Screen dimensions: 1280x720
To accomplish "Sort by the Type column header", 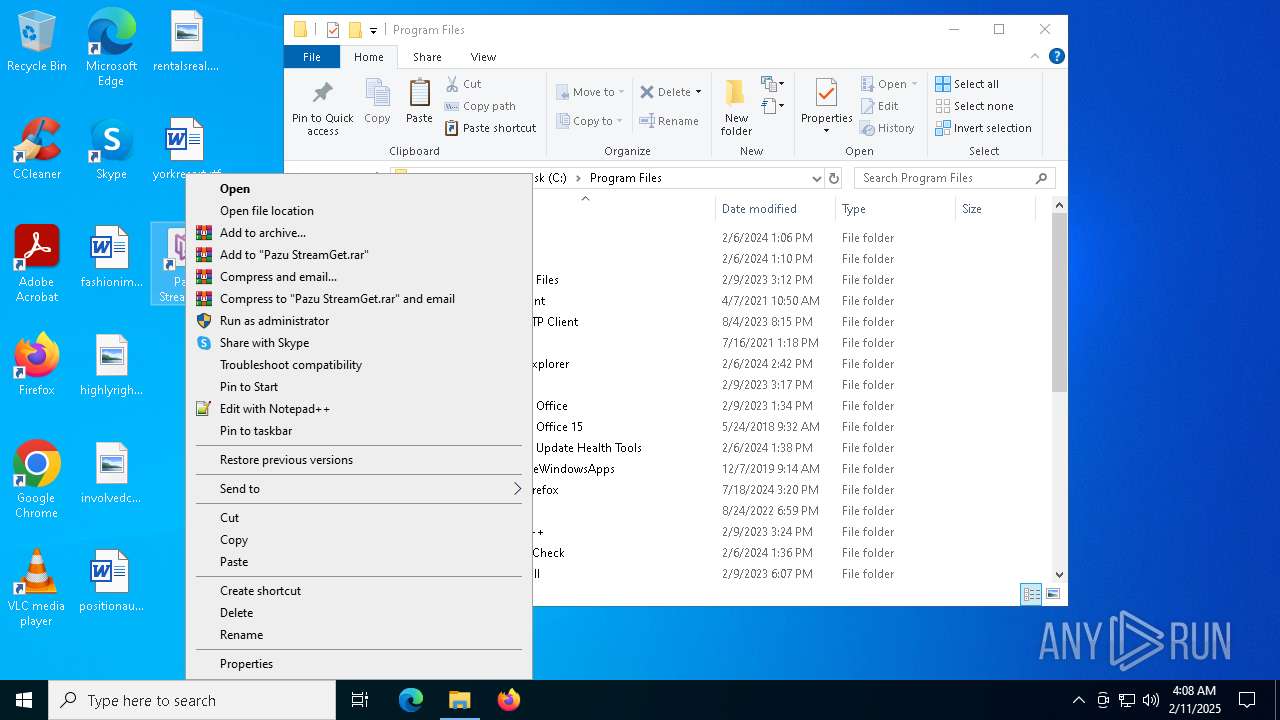I will click(895, 209).
